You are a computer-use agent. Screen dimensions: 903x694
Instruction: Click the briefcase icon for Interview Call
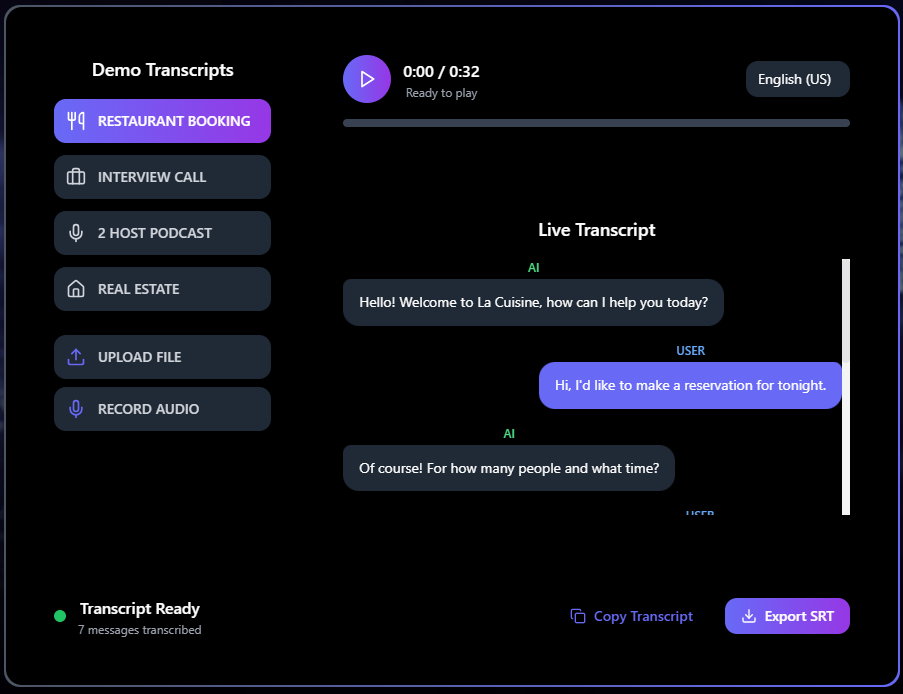tap(75, 177)
